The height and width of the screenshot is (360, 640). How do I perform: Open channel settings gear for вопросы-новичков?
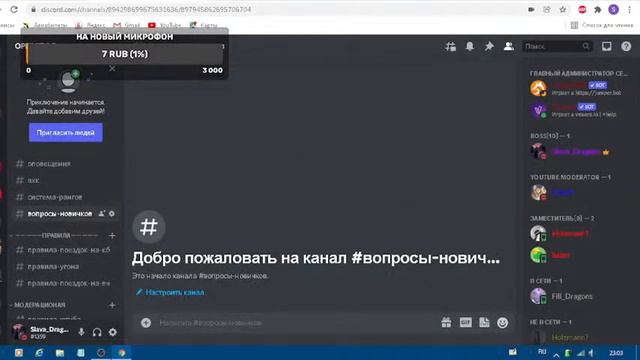point(112,213)
